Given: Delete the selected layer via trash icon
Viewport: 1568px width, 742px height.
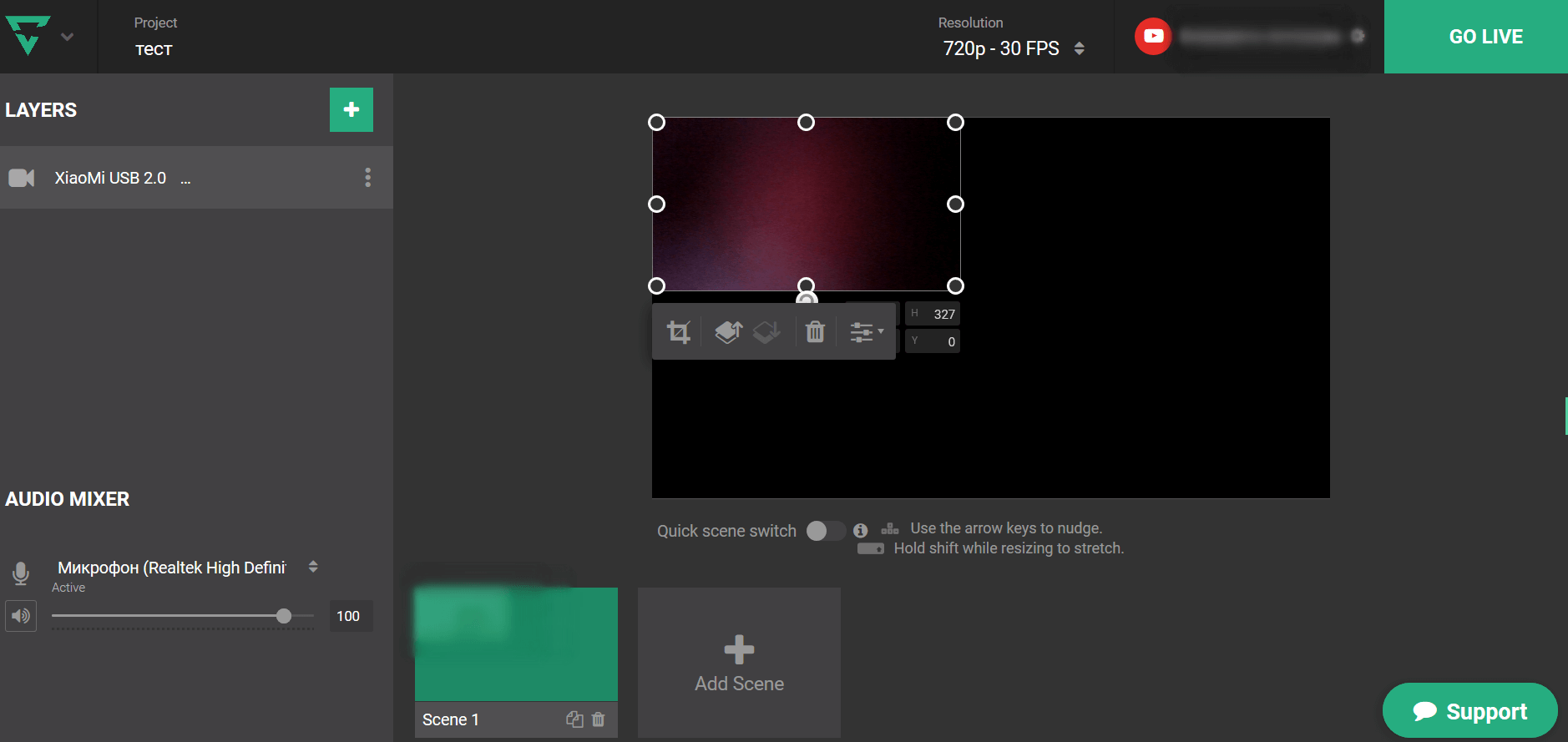Looking at the screenshot, I should coord(815,332).
